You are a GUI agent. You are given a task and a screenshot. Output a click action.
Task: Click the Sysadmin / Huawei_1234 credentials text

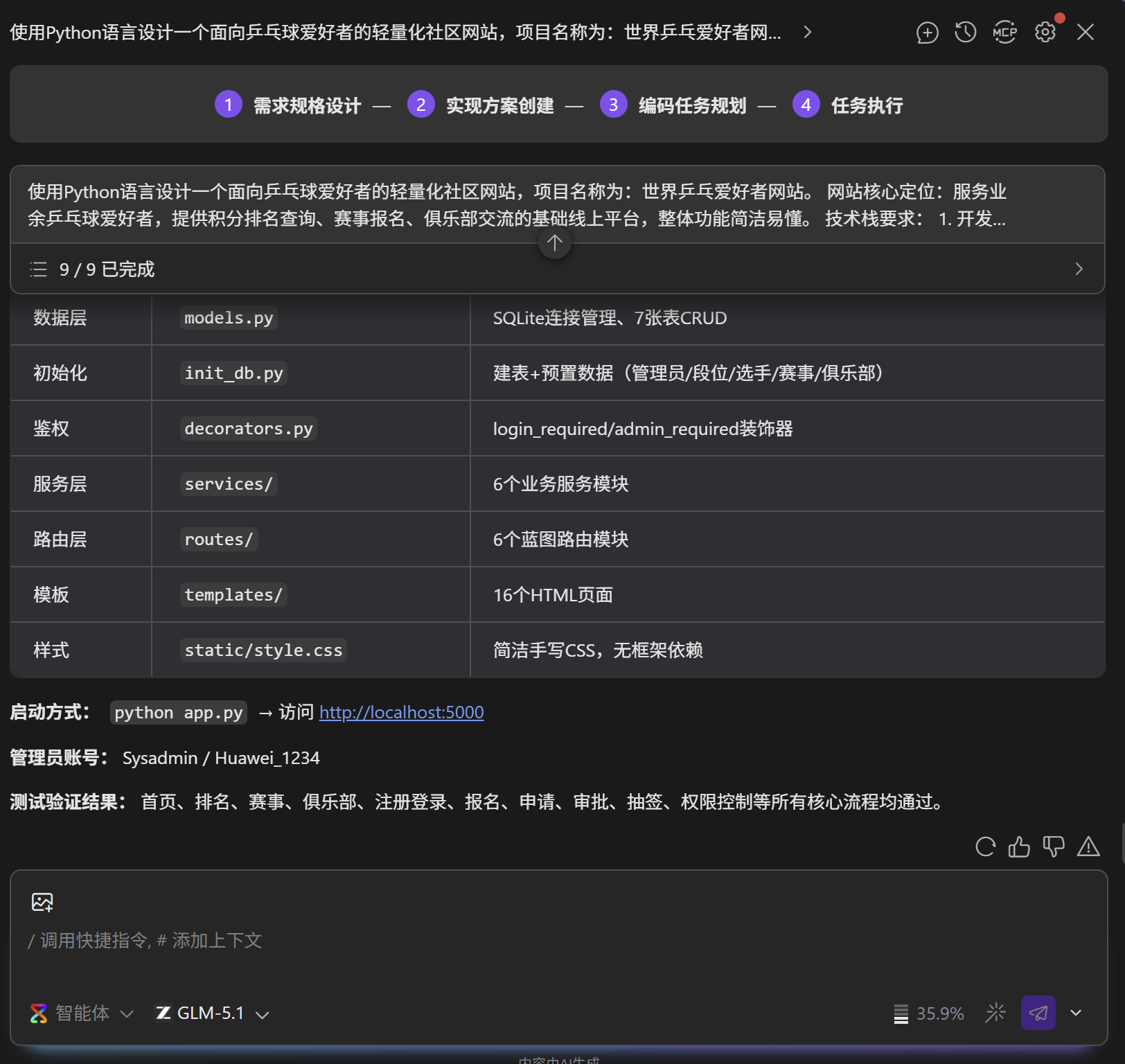pos(221,758)
